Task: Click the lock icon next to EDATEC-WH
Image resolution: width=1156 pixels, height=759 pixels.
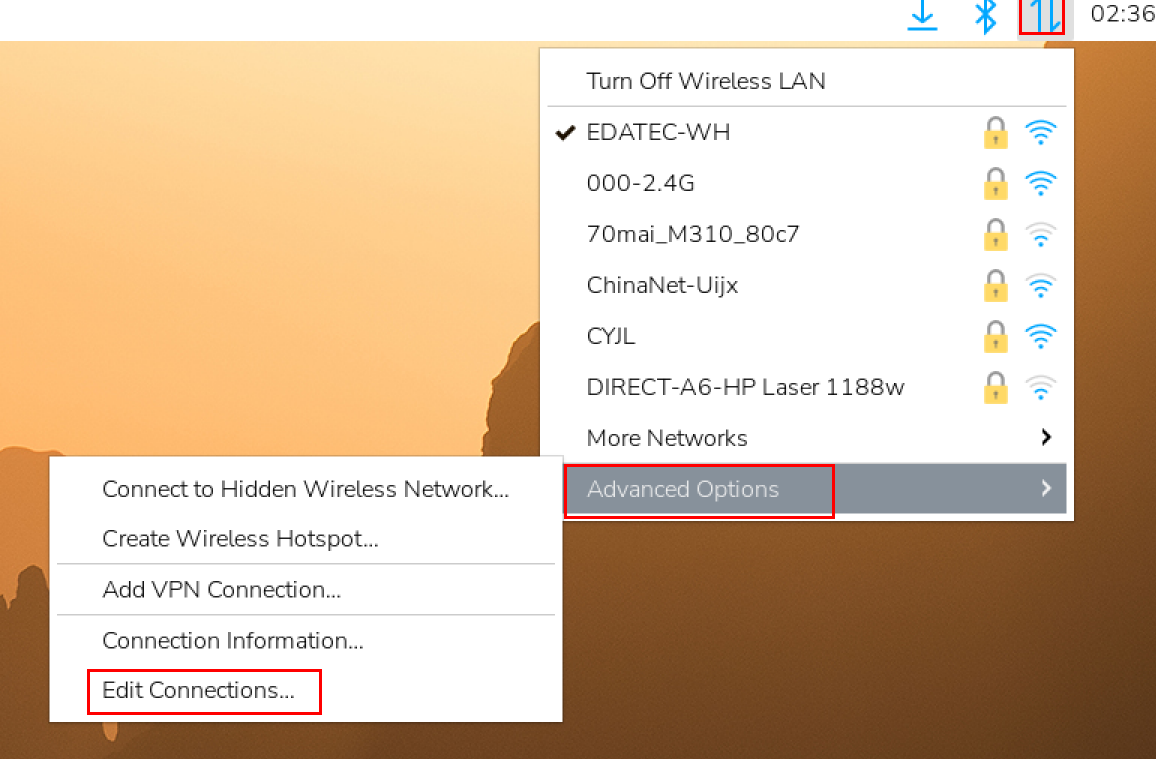Action: (995, 132)
